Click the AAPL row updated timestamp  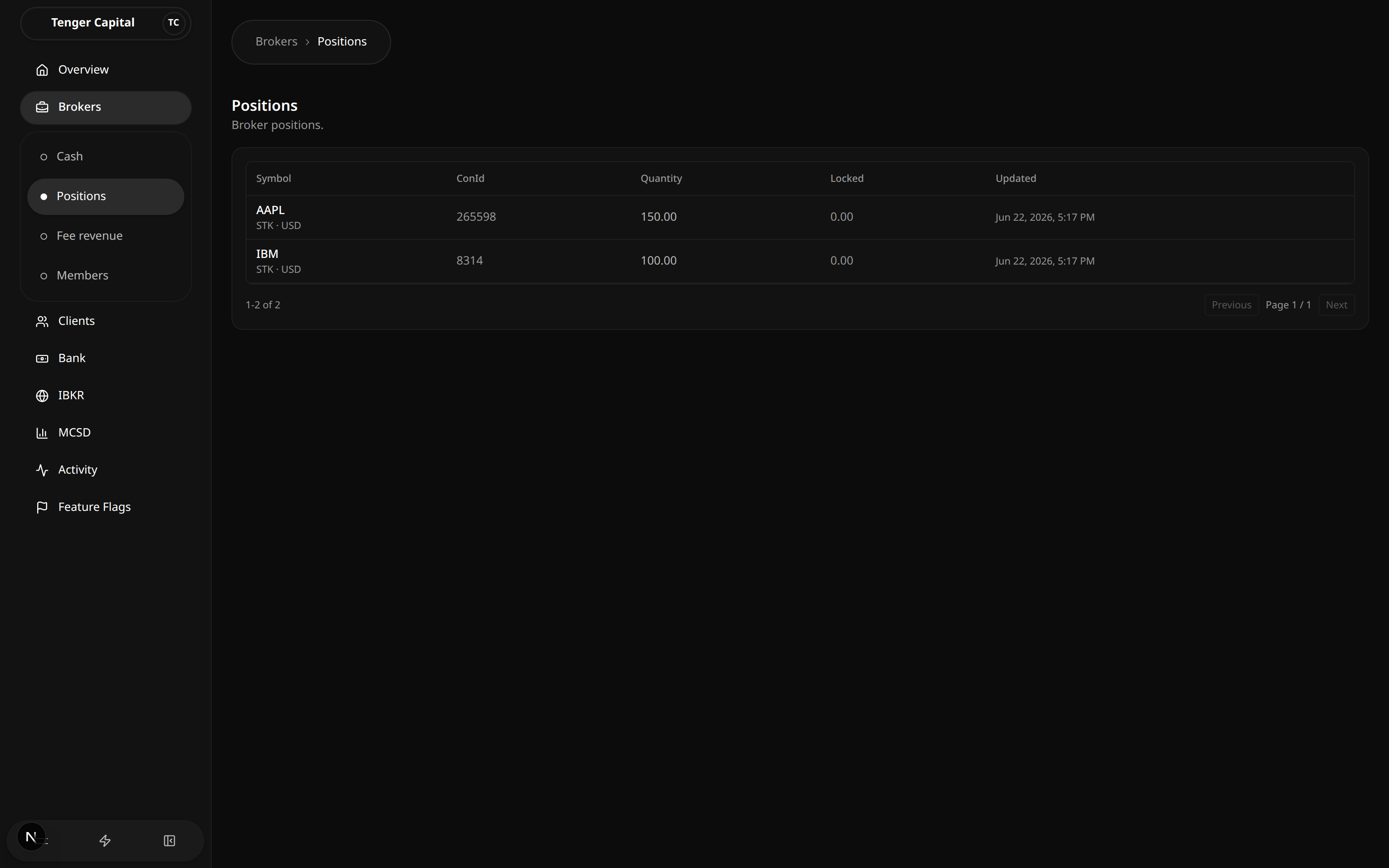[x=1045, y=217]
